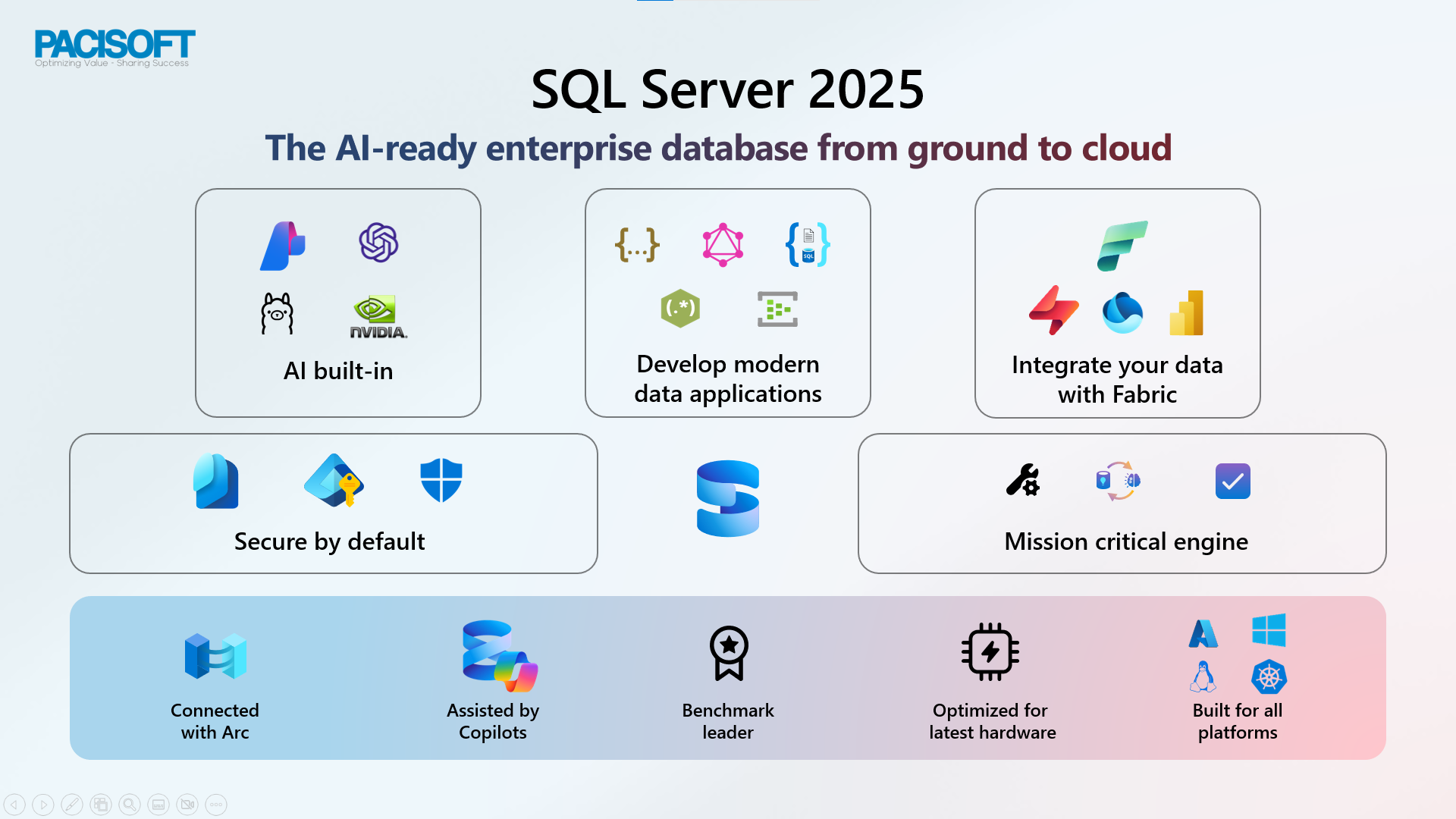
Task: Toggle subtitles in the slide show
Action: pos(158,805)
